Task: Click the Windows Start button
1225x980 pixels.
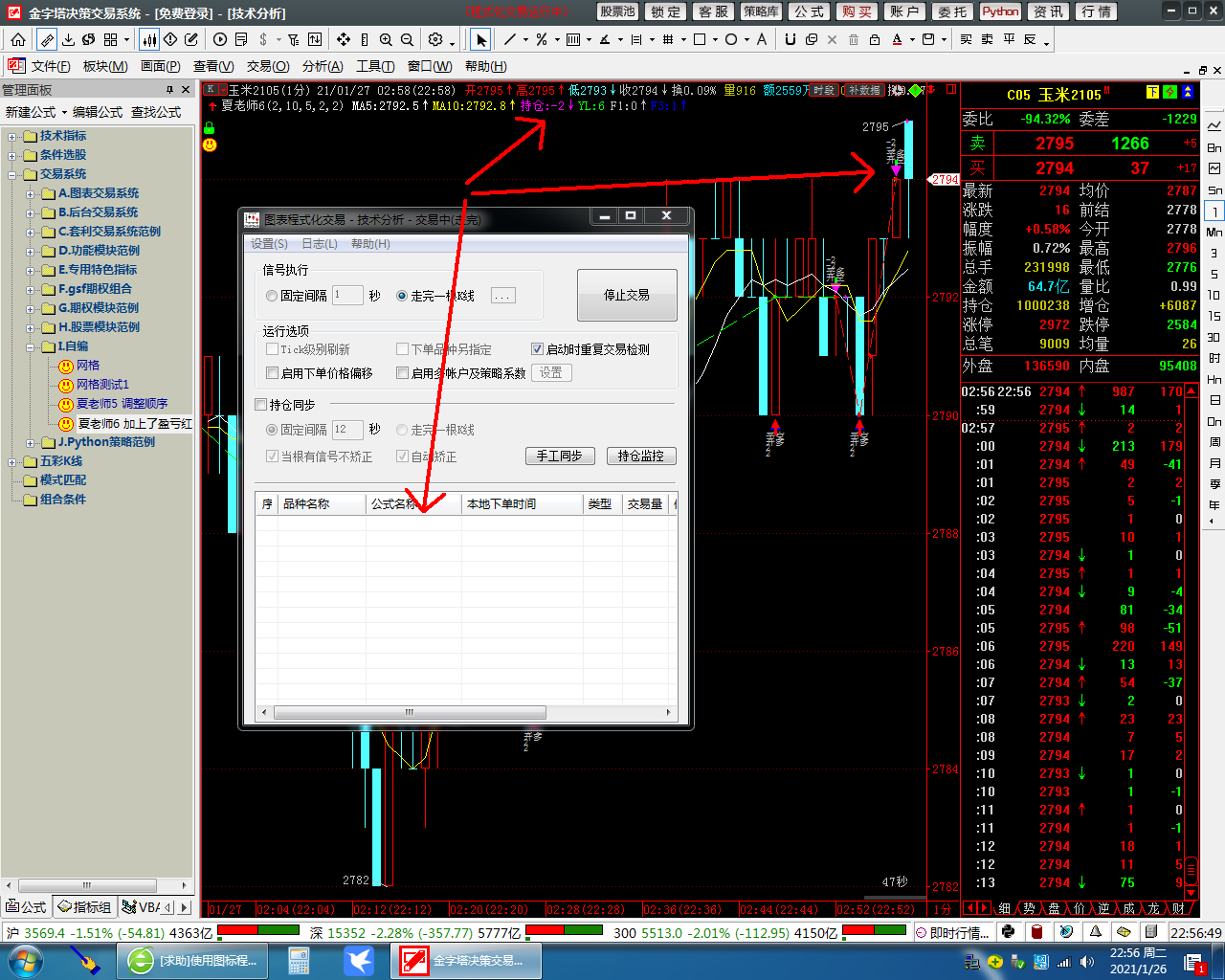Action: pos(24,960)
